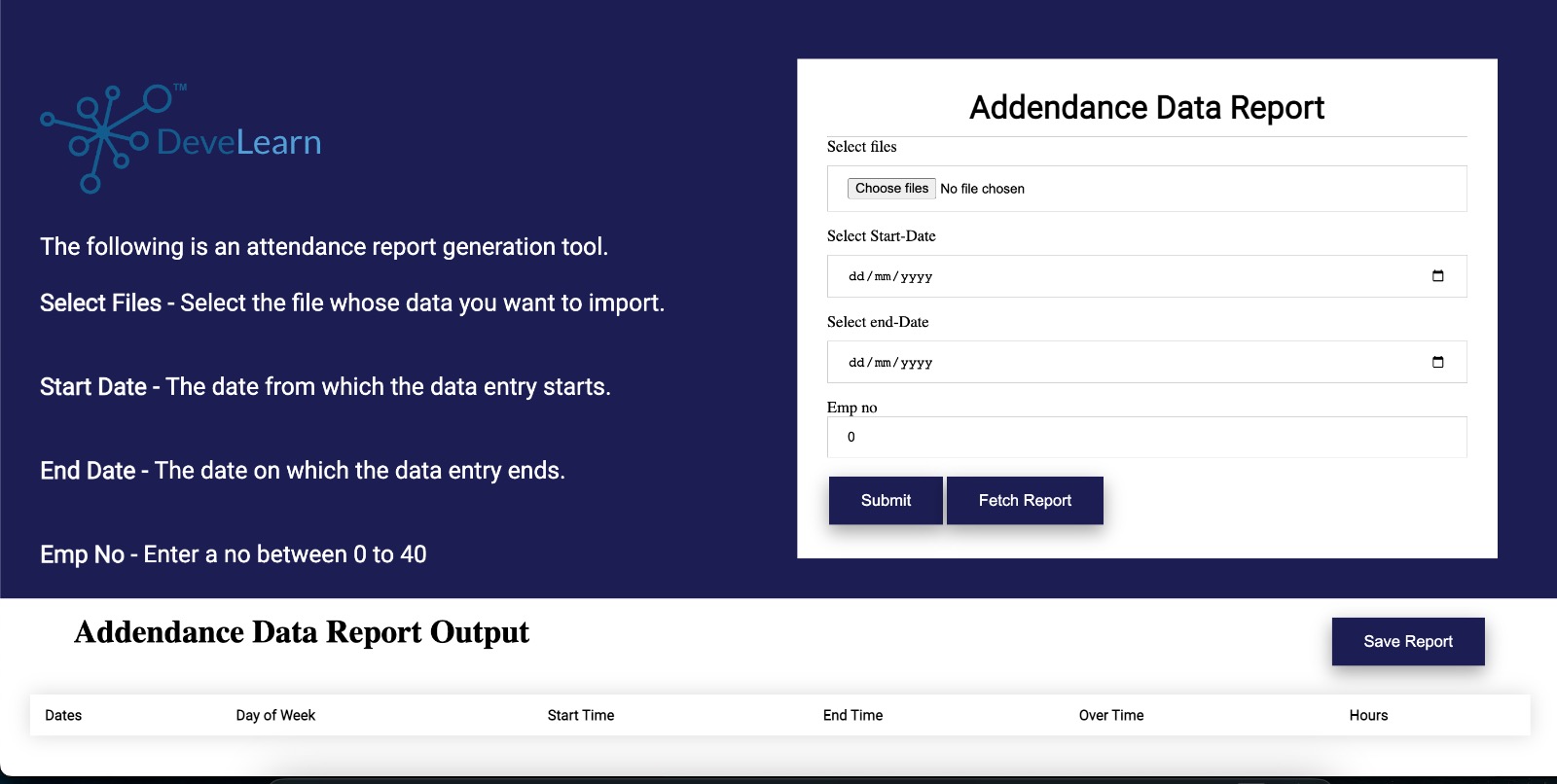This screenshot has height=784, width=1557.
Task: Click the DeveLearn logo
Action: click(181, 139)
